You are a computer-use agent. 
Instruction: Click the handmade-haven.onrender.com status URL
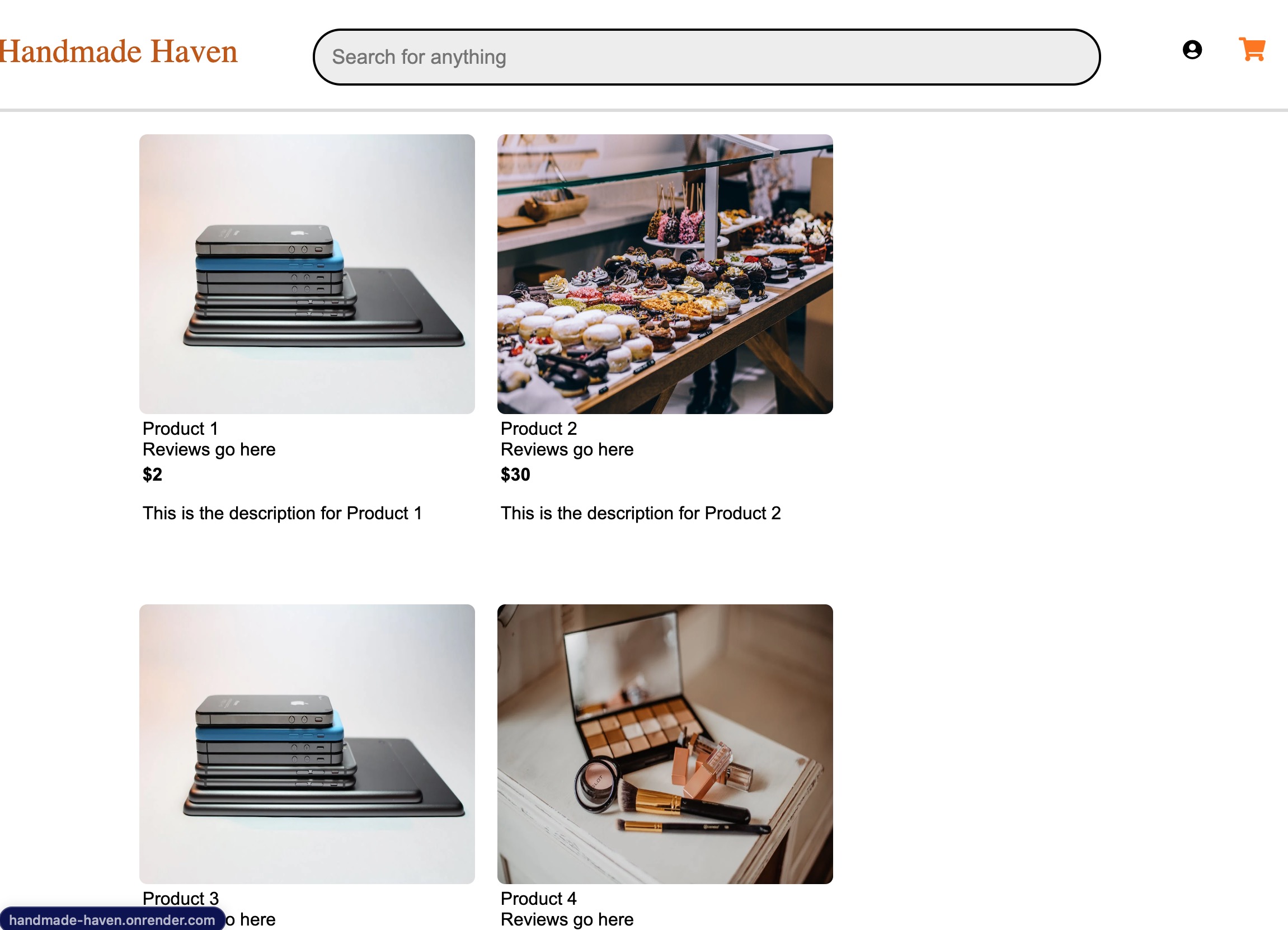point(112,920)
